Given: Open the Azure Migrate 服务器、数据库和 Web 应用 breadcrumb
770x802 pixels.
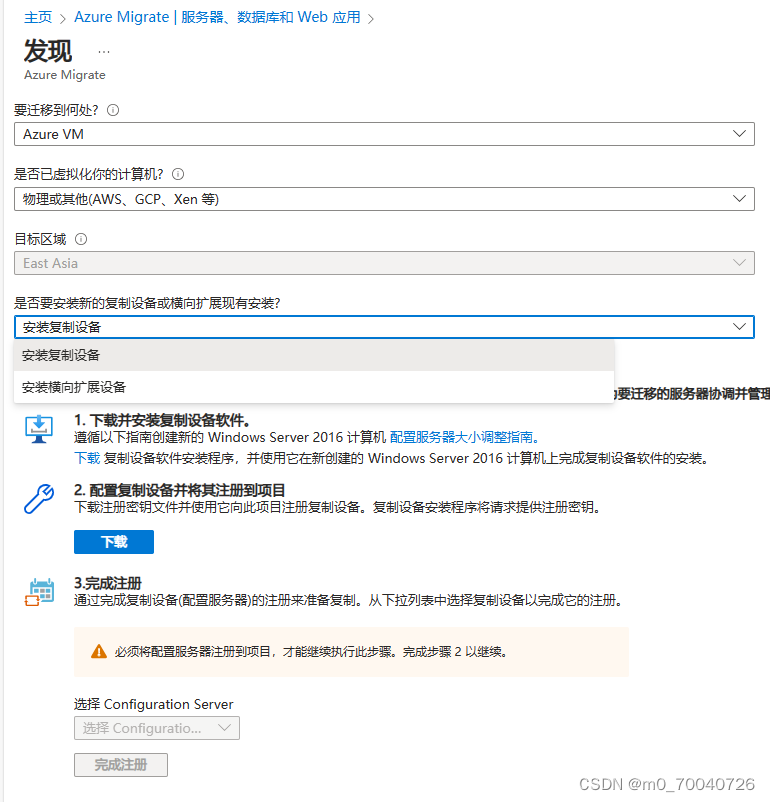Looking at the screenshot, I should point(217,17).
